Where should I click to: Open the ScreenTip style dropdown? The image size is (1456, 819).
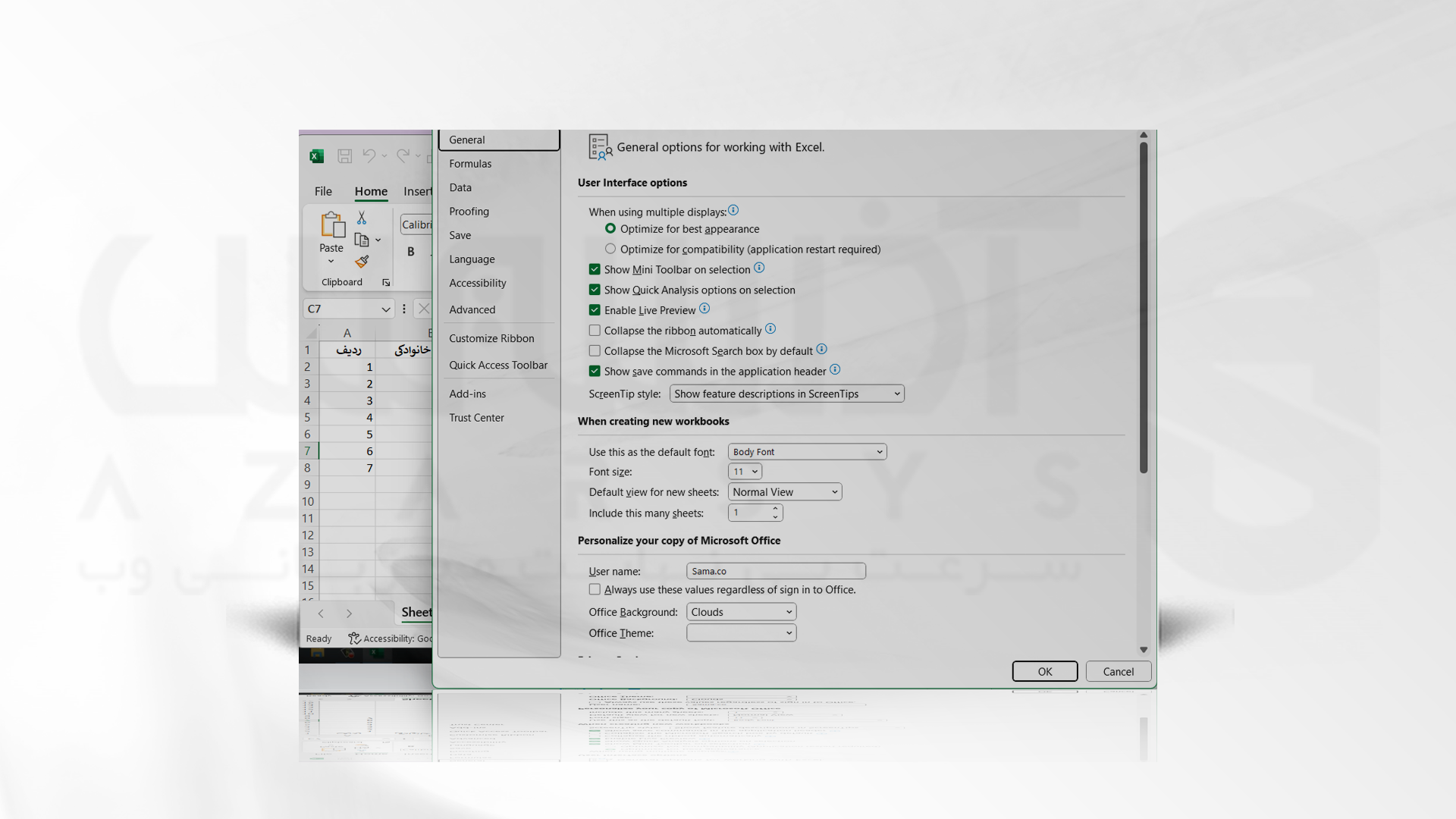click(787, 394)
